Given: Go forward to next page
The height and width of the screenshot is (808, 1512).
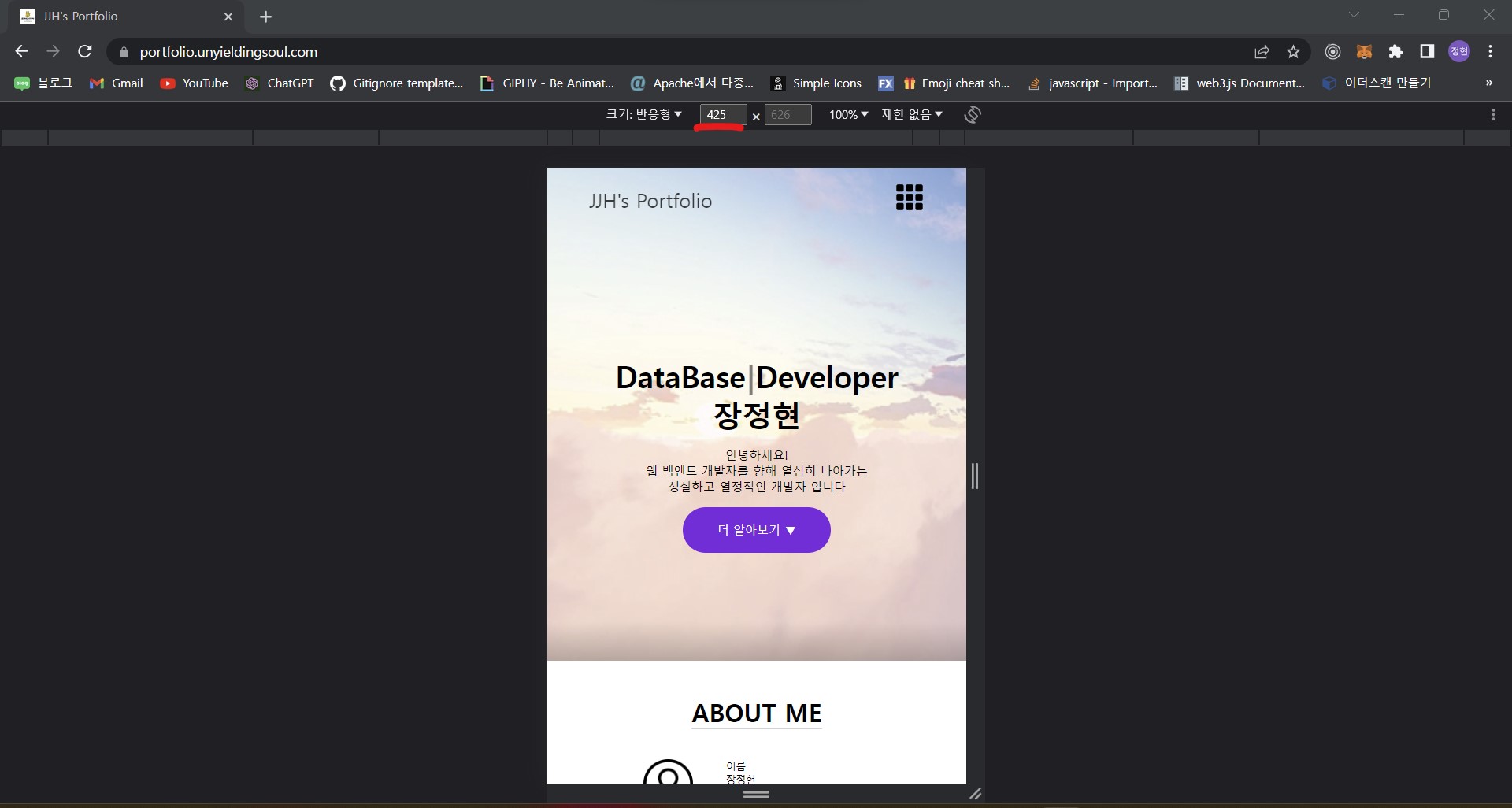Looking at the screenshot, I should [x=53, y=52].
